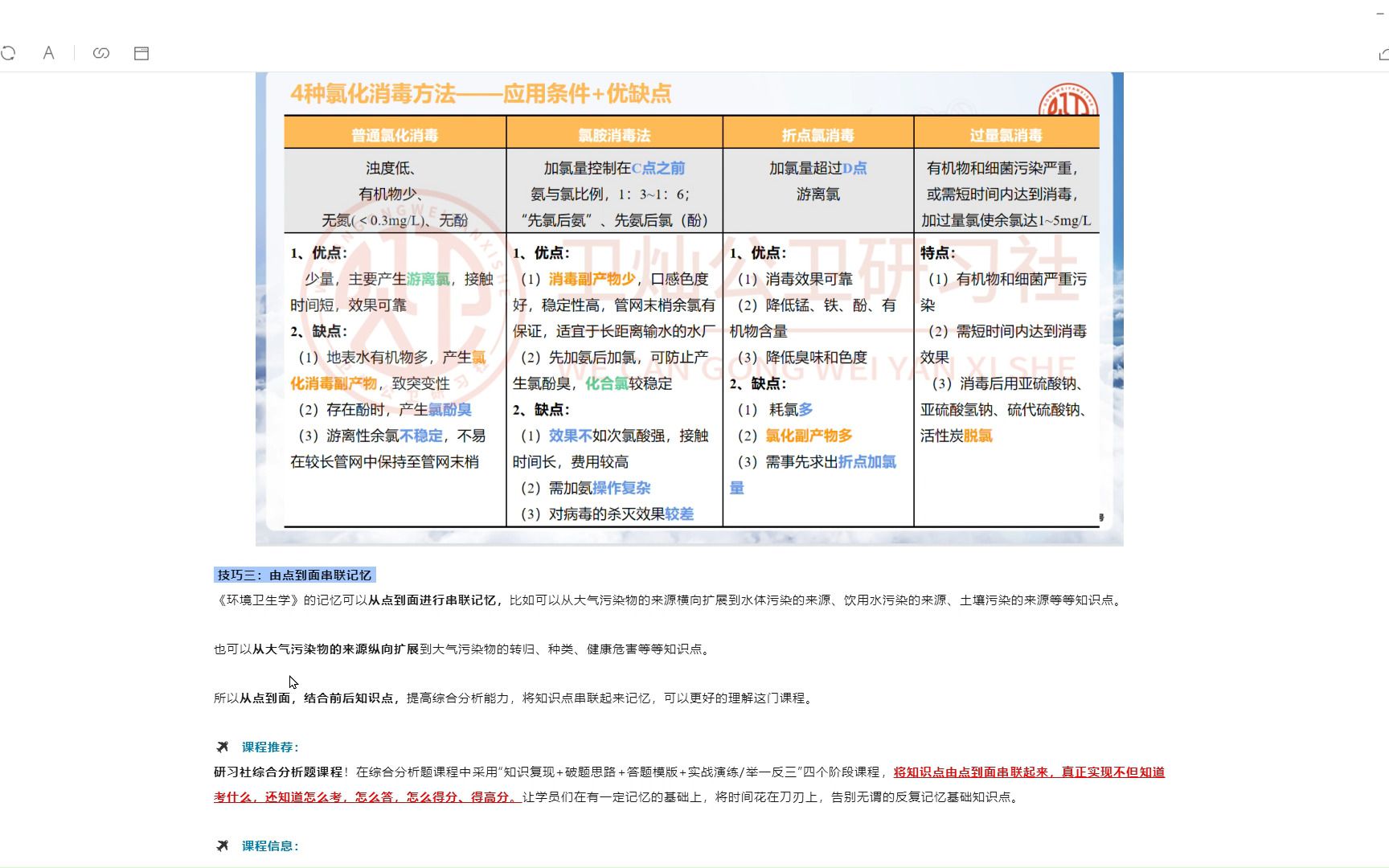This screenshot has width=1389, height=868.
Task: Click the bold phrase "从大气污染物的来源纵向扩展"
Action: (335, 649)
